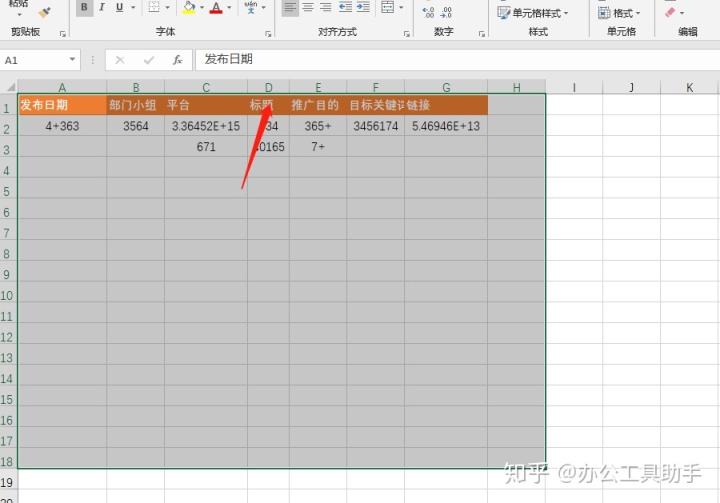Select the cell containing 671

coord(206,147)
